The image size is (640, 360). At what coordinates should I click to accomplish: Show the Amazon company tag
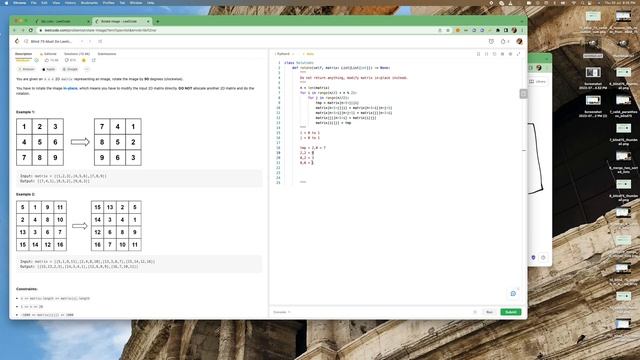(27, 69)
